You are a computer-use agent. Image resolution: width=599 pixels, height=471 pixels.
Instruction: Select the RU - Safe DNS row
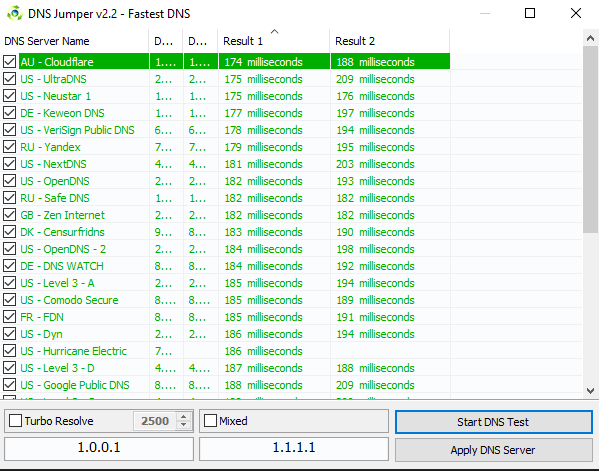pyautogui.click(x=226, y=197)
